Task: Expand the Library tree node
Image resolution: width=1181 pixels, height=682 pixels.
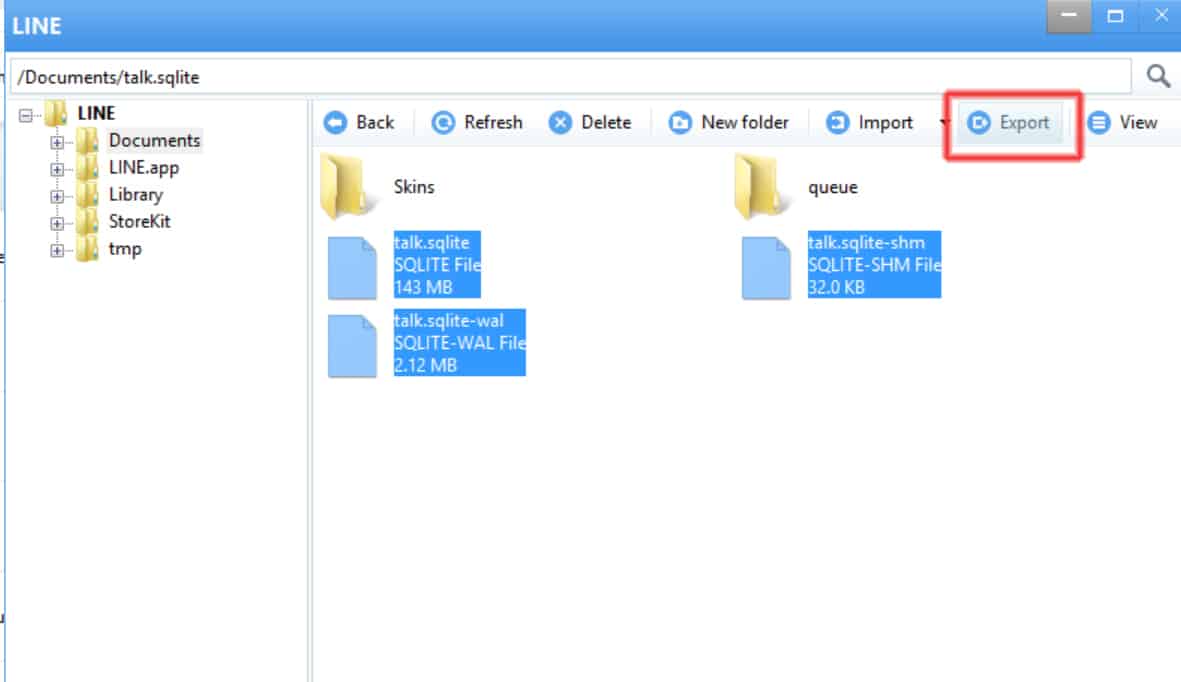Action: click(x=57, y=196)
